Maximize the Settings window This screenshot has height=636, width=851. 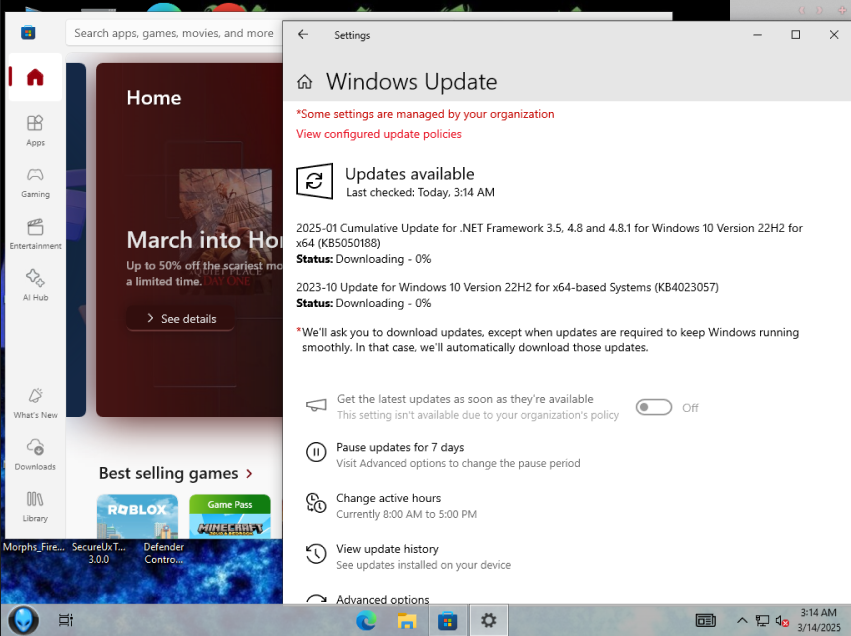tap(796, 35)
